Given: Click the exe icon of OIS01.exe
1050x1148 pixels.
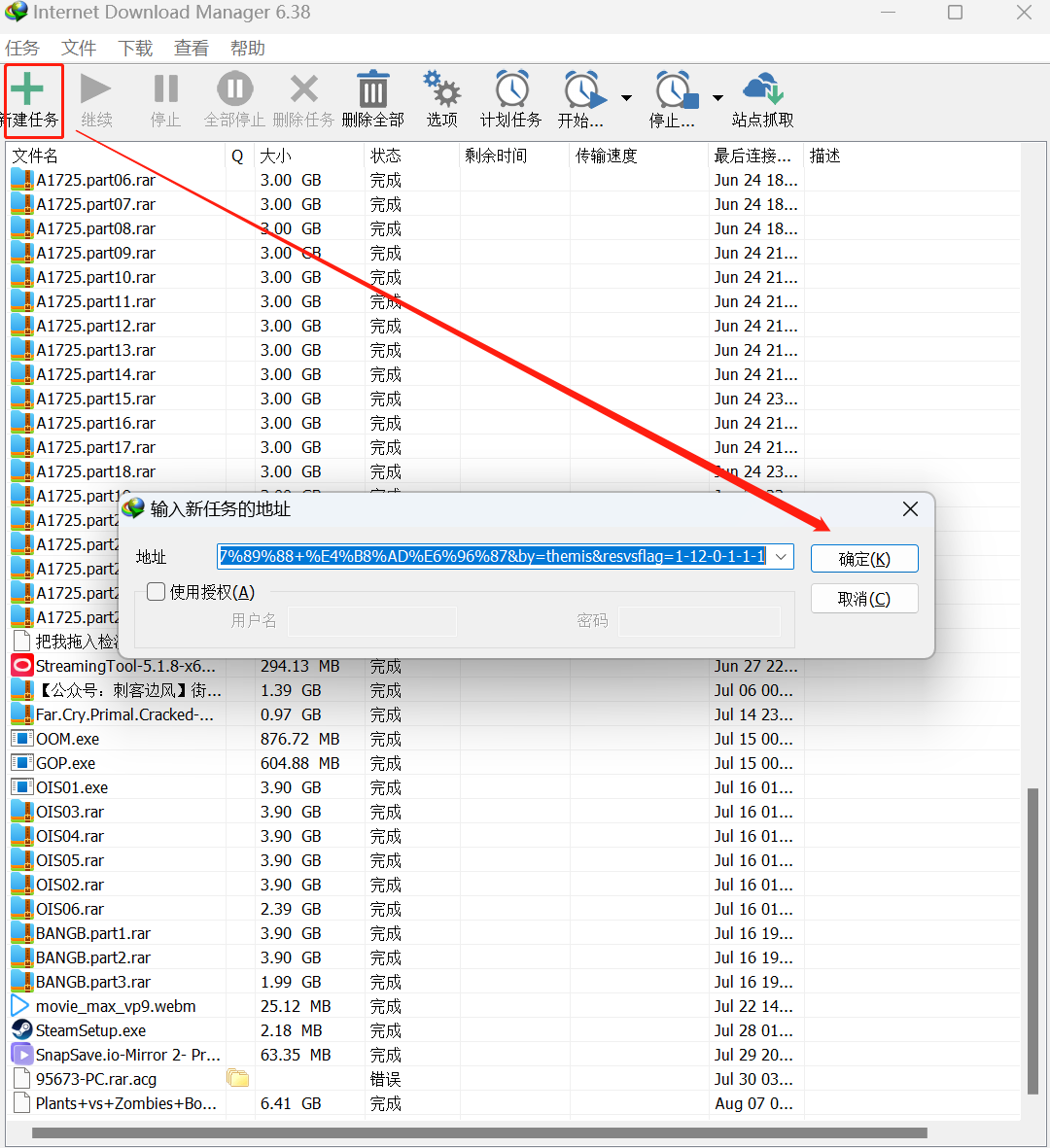Looking at the screenshot, I should (22, 786).
